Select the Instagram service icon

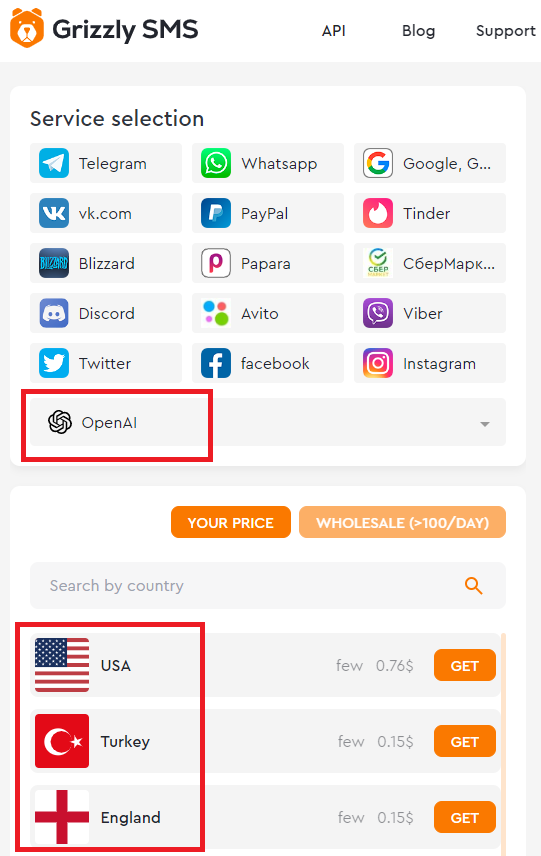coord(378,363)
